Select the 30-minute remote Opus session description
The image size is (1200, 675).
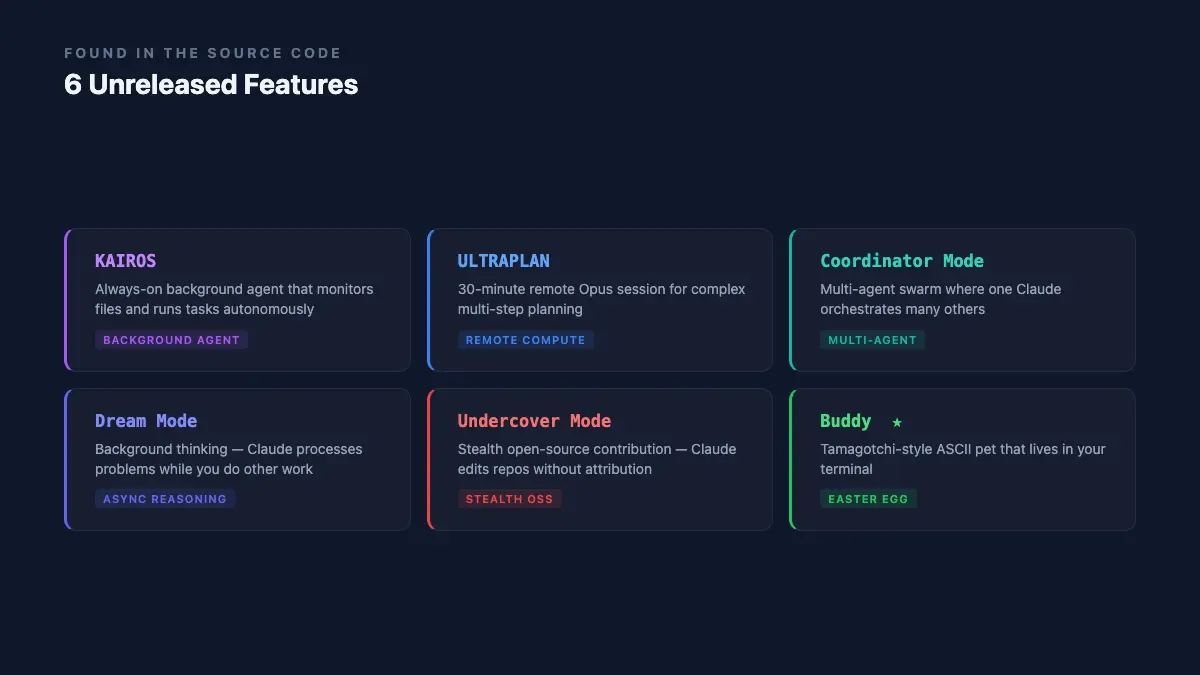[x=601, y=299]
